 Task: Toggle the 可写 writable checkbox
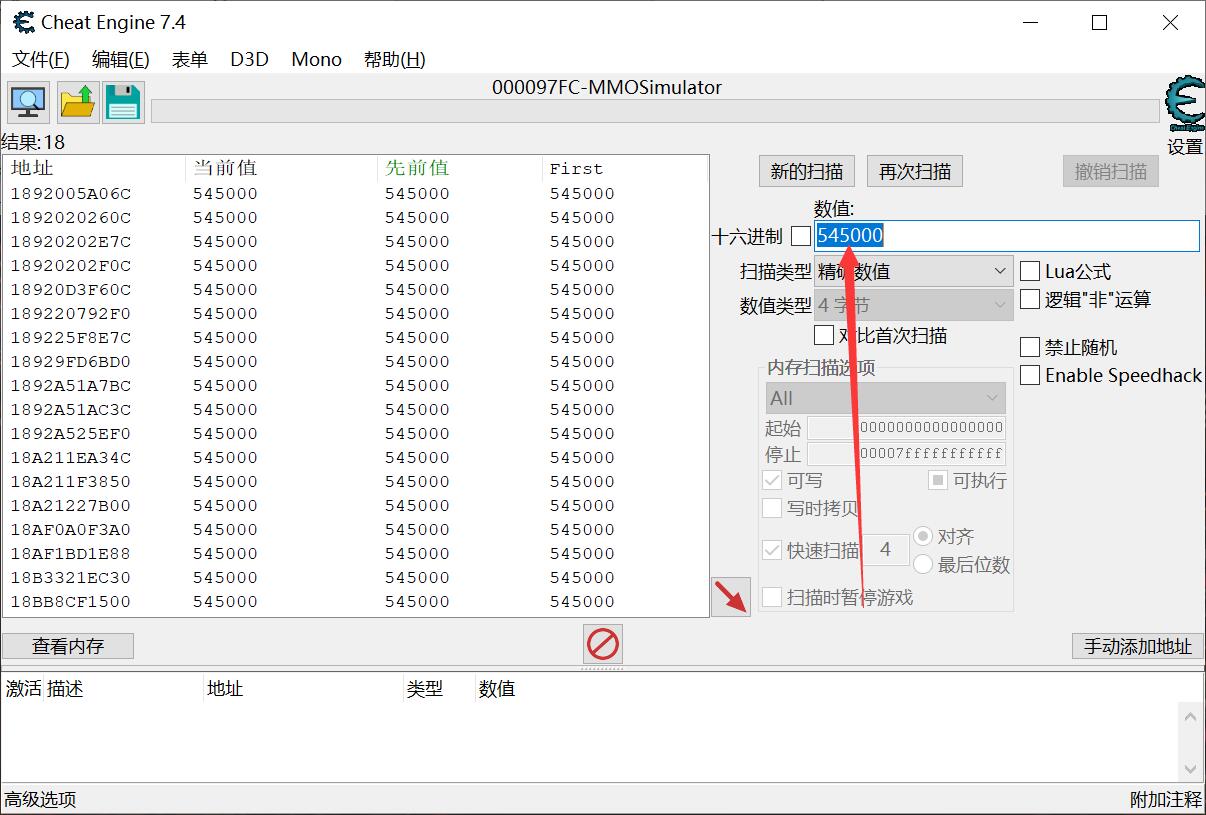tap(772, 480)
